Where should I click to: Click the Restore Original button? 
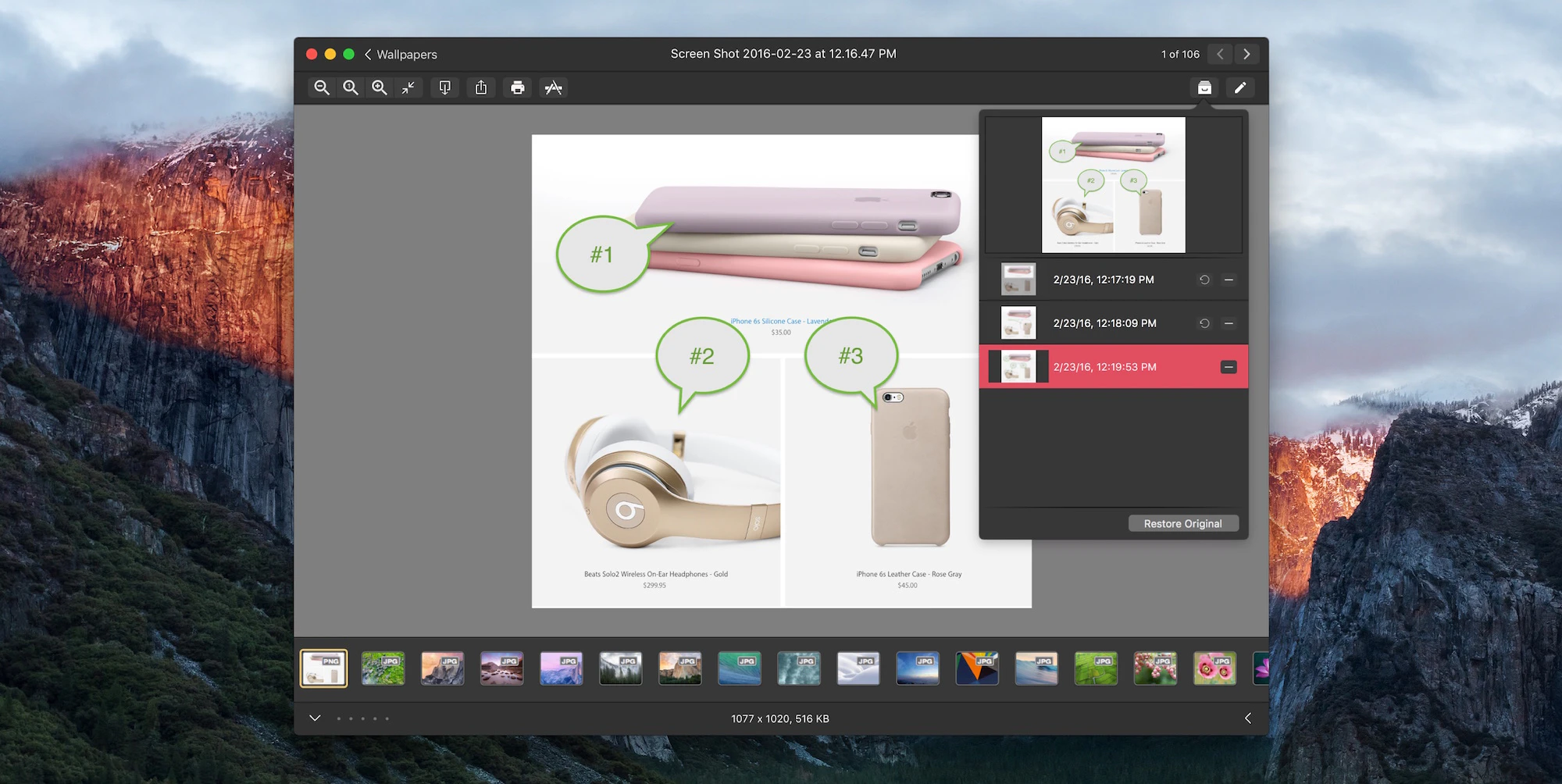point(1183,523)
